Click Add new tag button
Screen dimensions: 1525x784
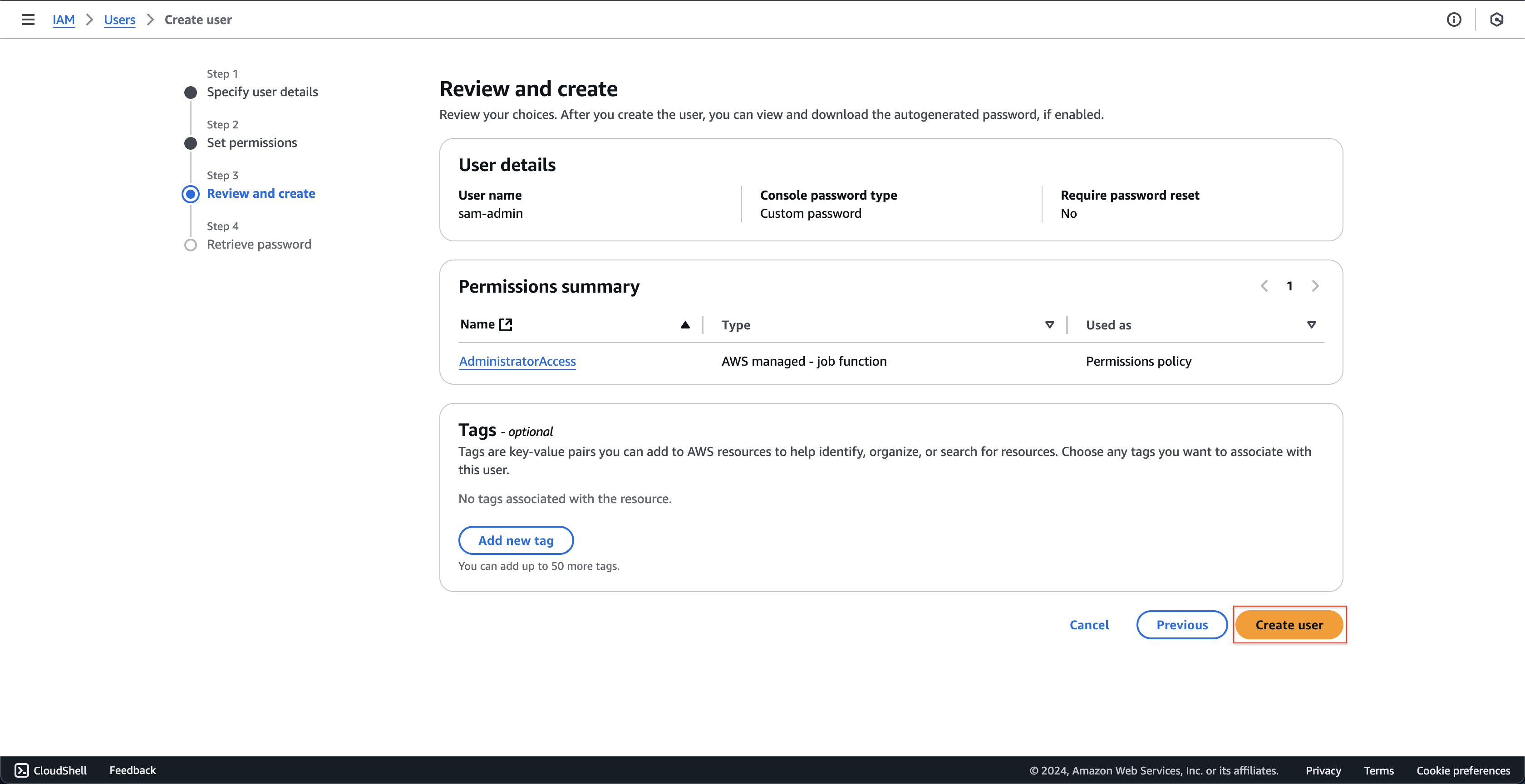coord(516,540)
